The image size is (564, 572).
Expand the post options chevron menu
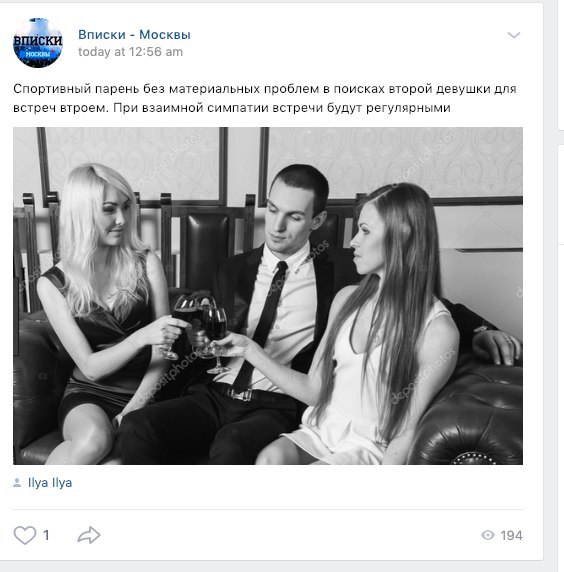pyautogui.click(x=514, y=35)
